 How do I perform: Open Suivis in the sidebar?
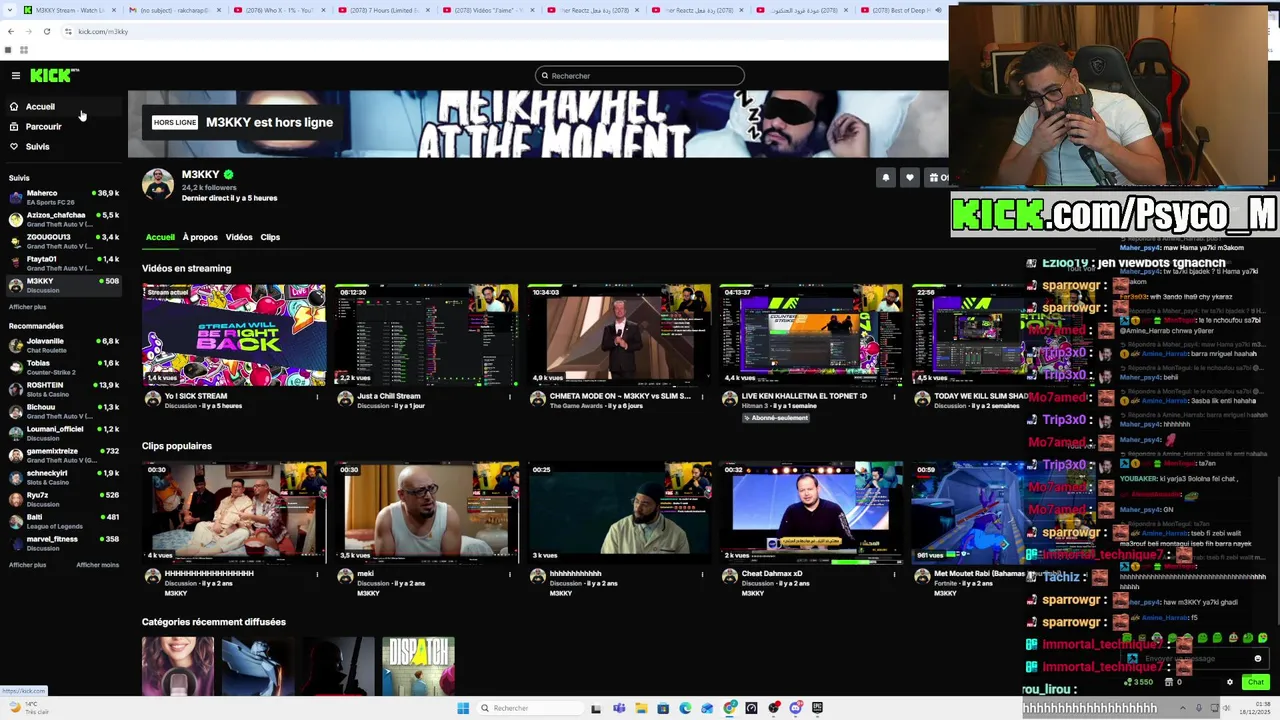[62, 146]
